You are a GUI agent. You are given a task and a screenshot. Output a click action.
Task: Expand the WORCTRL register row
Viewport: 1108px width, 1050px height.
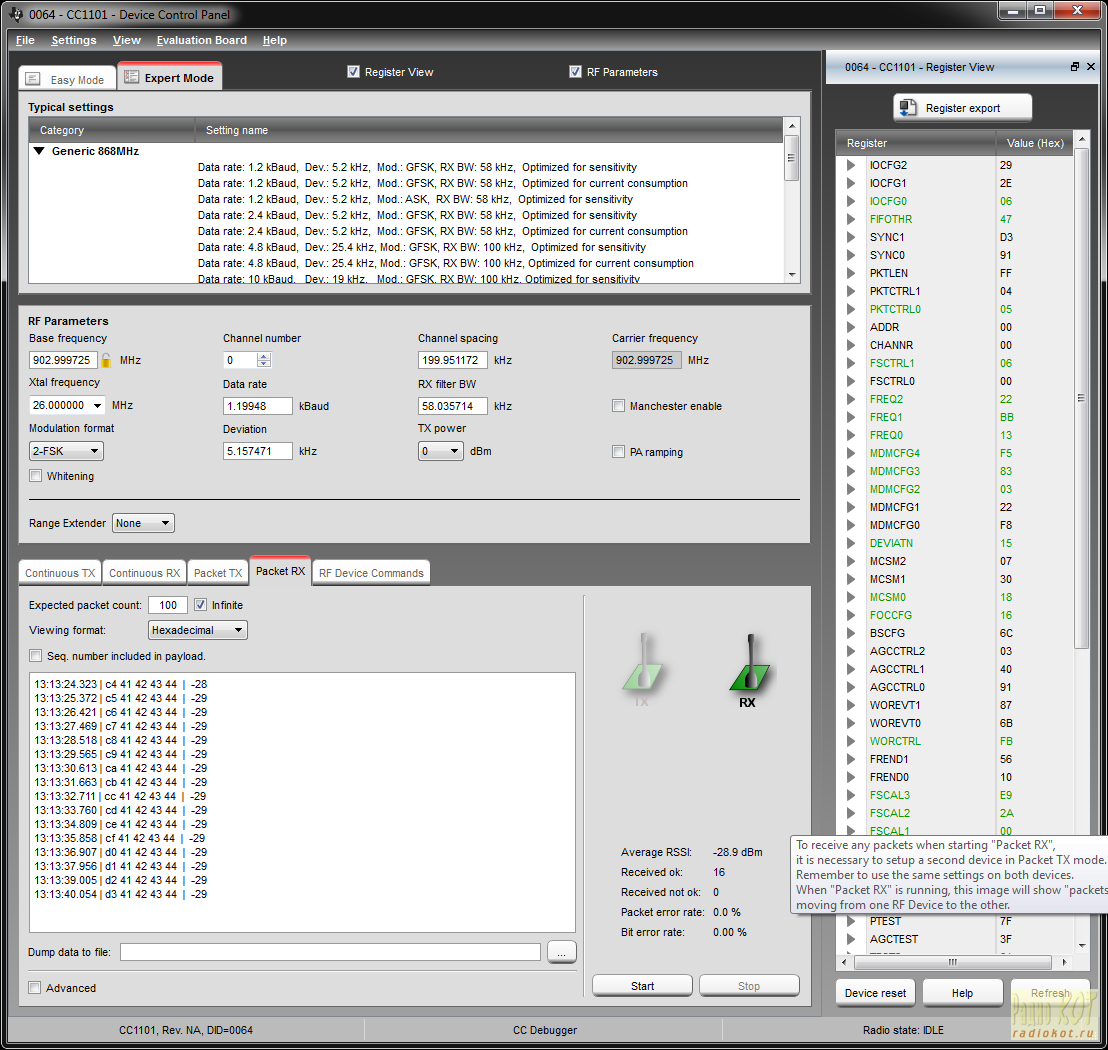[x=851, y=741]
